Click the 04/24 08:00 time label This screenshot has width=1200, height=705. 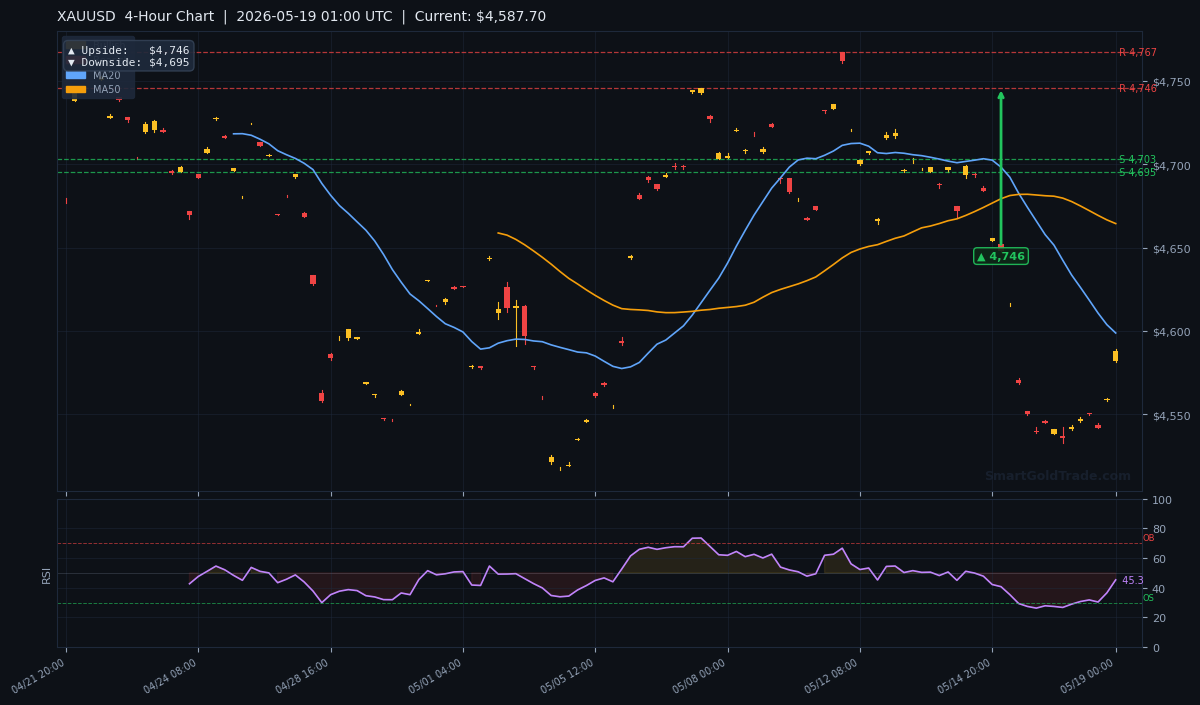point(170,677)
